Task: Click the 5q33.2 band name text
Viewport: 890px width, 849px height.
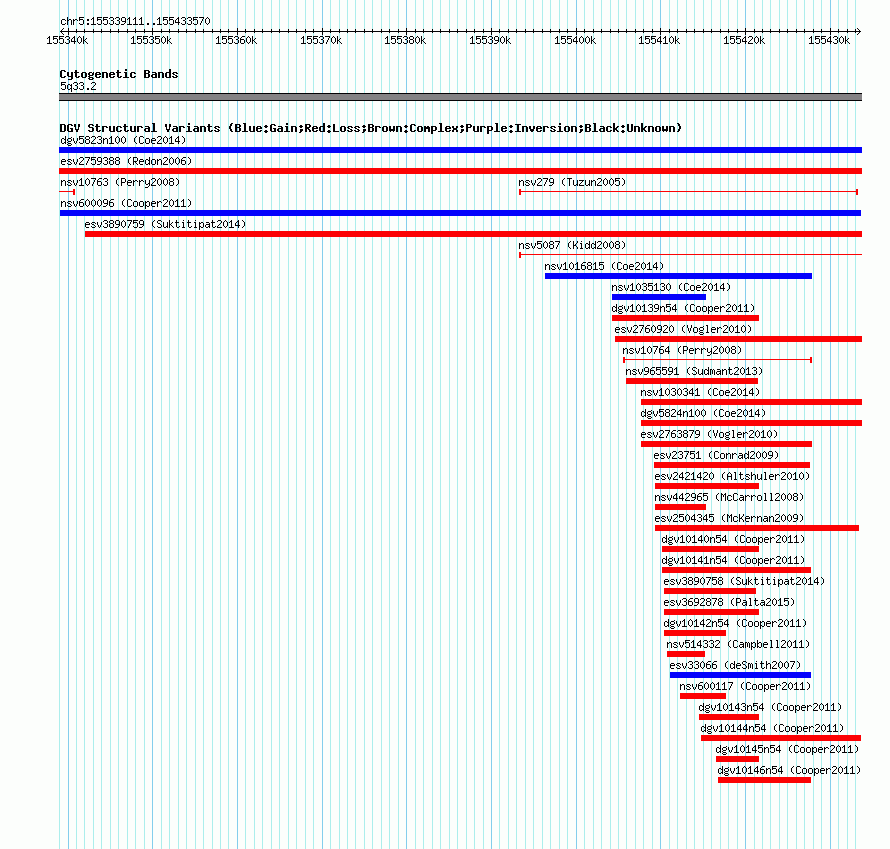Action: pyautogui.click(x=78, y=86)
